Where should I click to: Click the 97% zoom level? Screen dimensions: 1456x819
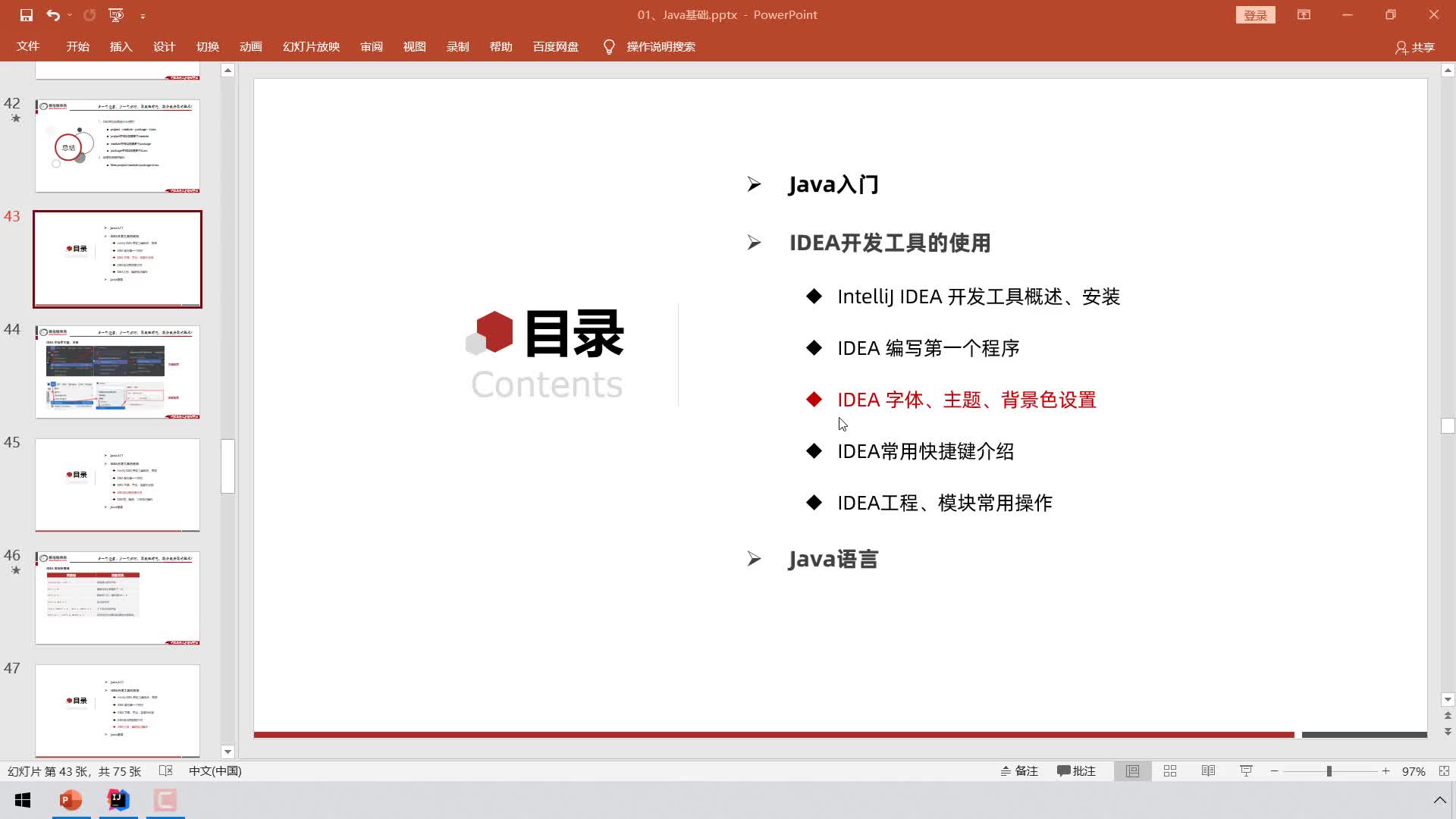1414,770
